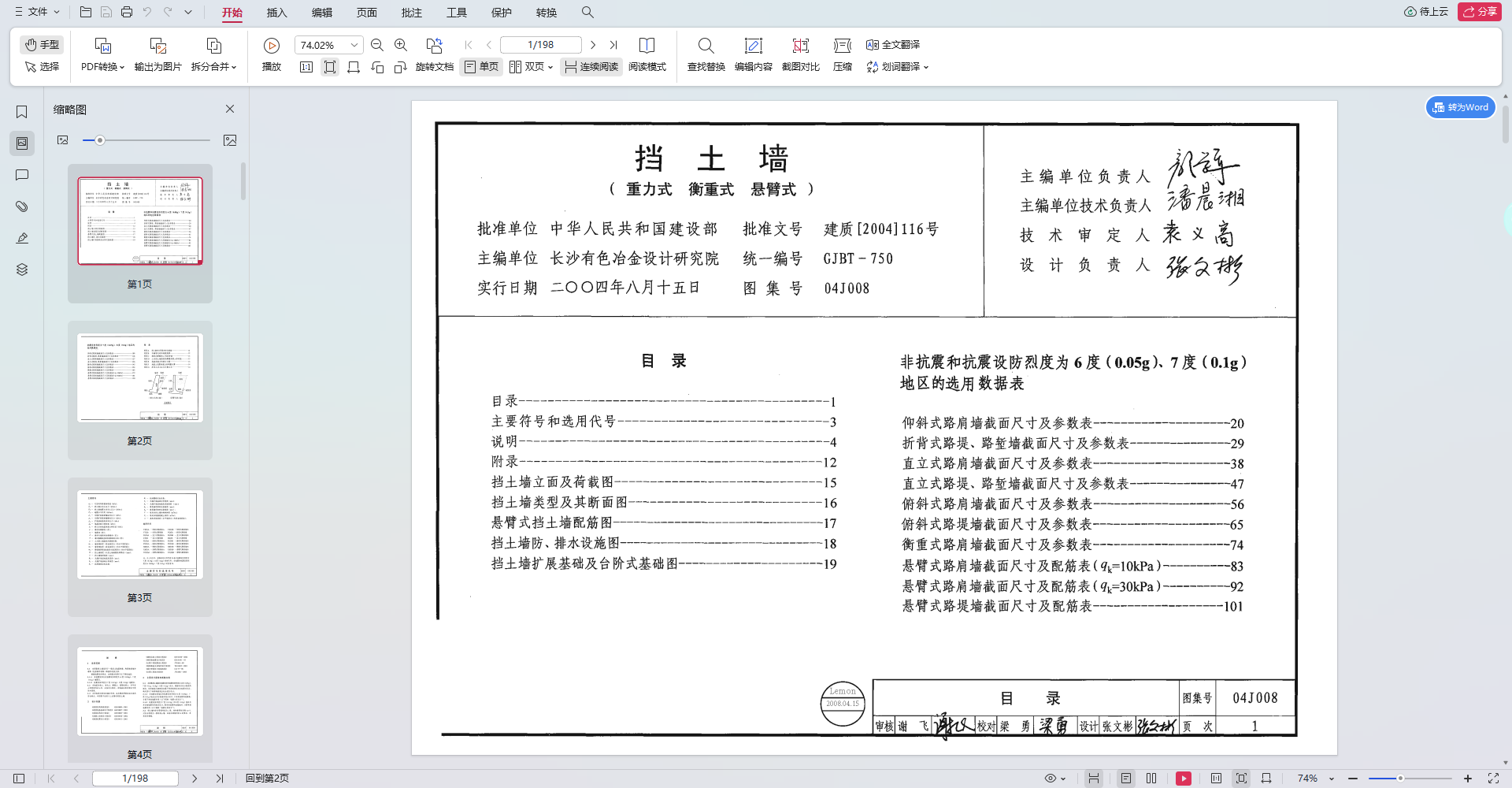Open the attachments paperclip panel
Screen dimensions: 1512x788
22,206
